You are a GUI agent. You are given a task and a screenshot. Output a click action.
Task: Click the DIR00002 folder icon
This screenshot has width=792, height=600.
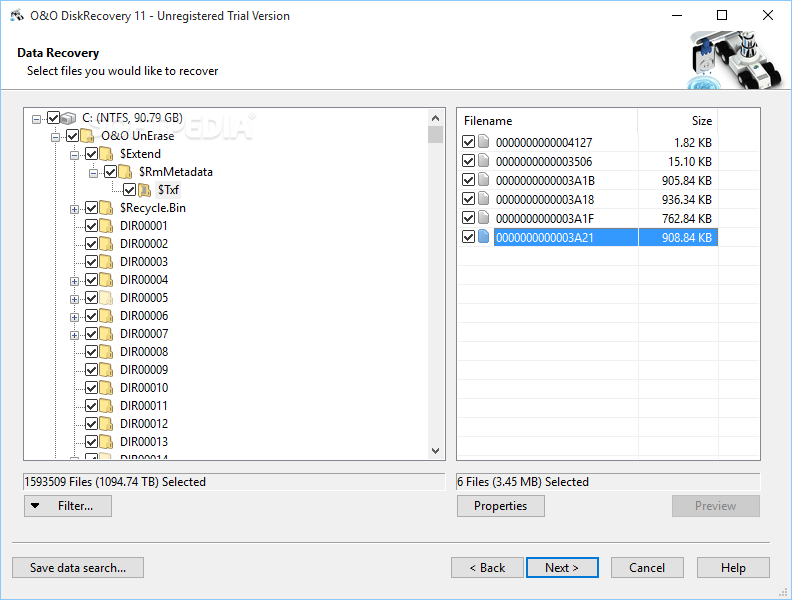tap(107, 244)
